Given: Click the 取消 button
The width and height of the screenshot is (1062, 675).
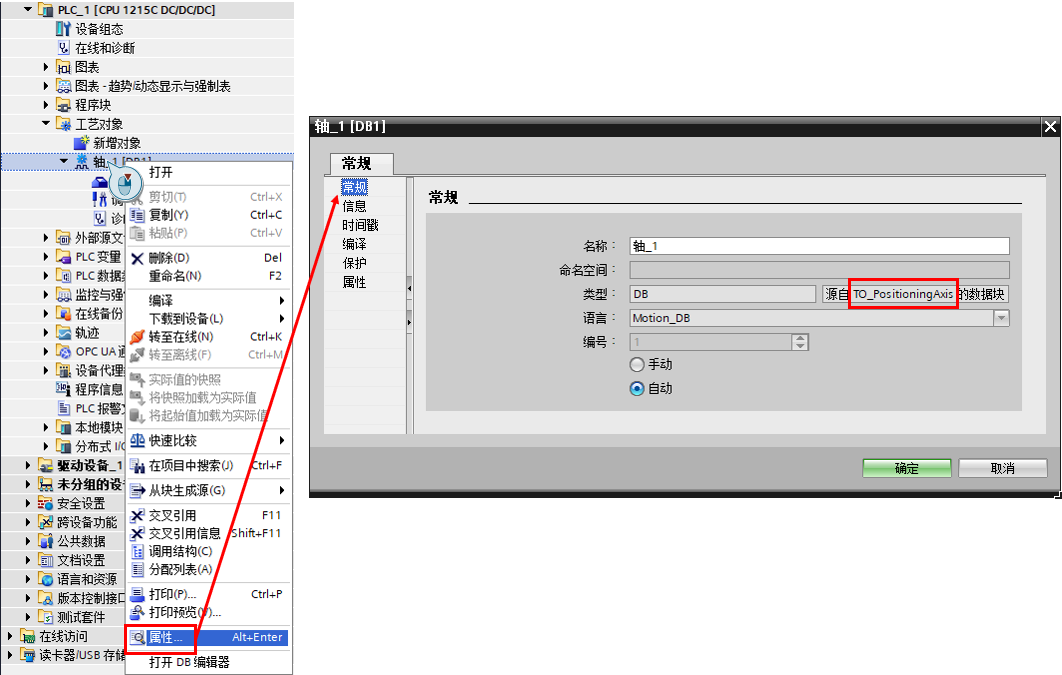Looking at the screenshot, I should (x=1002, y=468).
